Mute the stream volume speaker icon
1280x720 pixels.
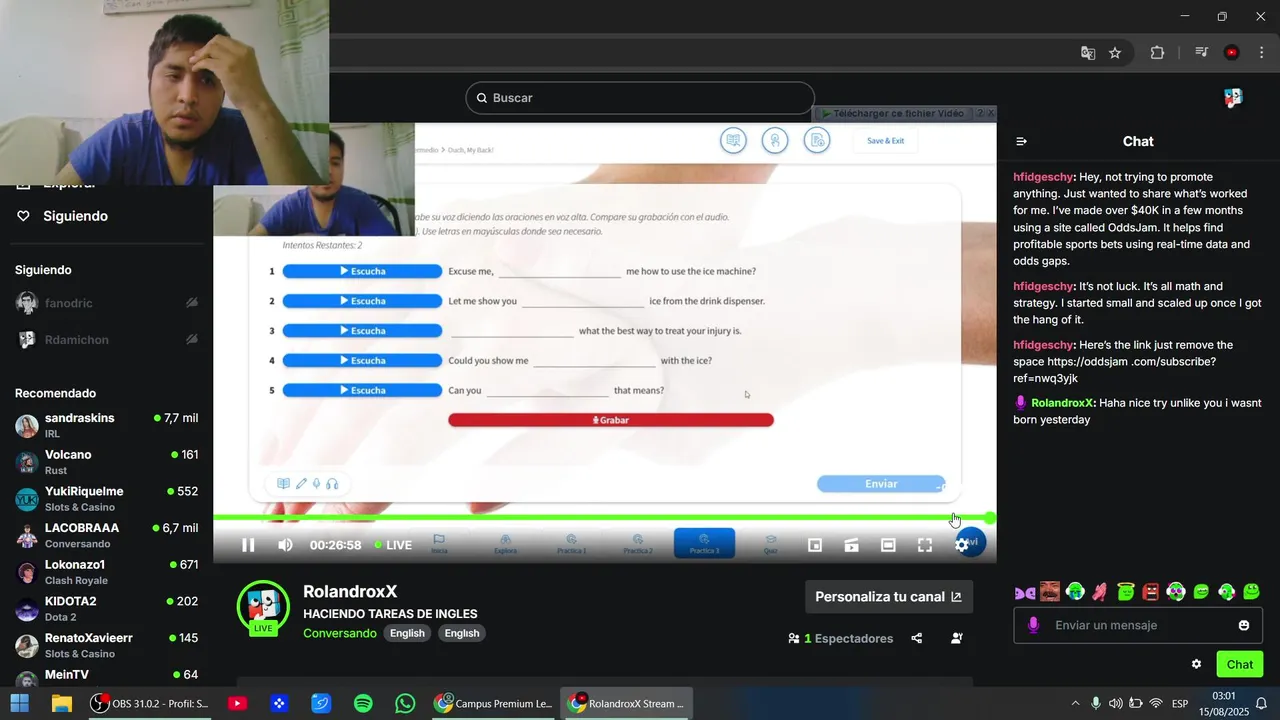pyautogui.click(x=285, y=545)
